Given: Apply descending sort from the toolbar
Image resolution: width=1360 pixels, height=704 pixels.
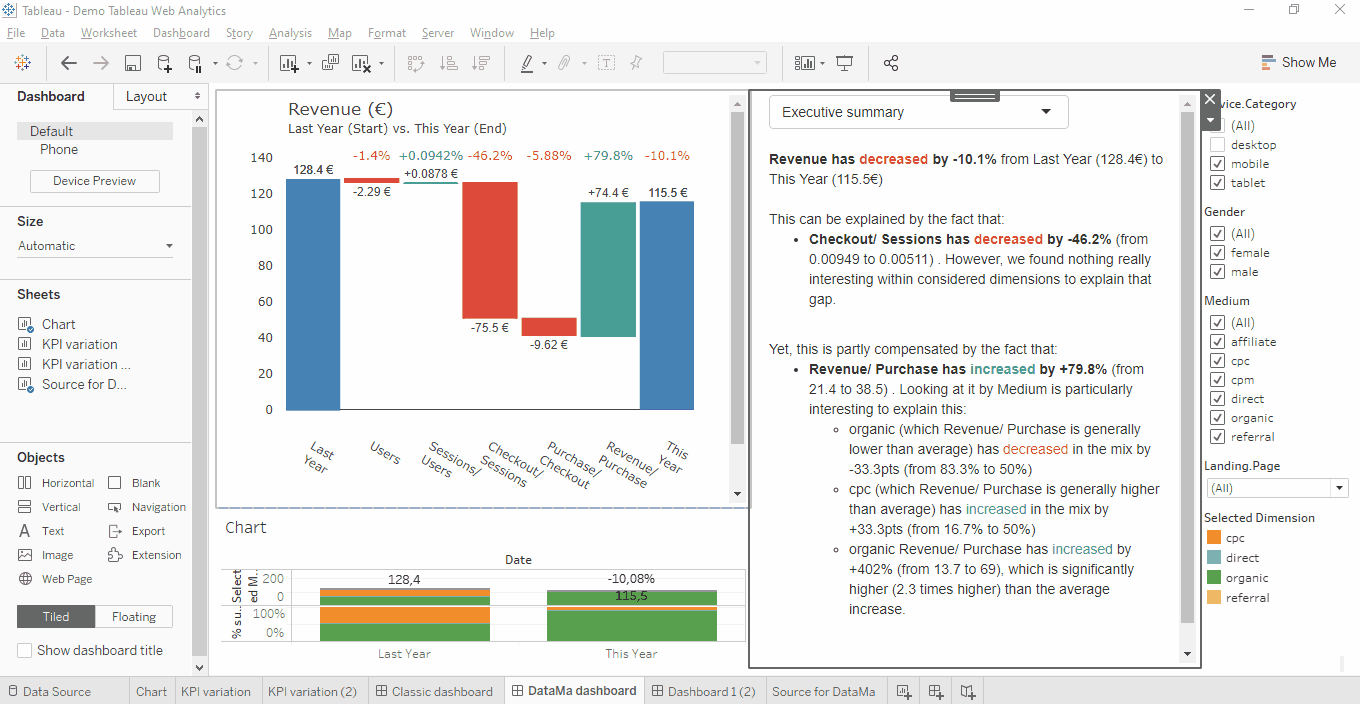Looking at the screenshot, I should [481, 62].
